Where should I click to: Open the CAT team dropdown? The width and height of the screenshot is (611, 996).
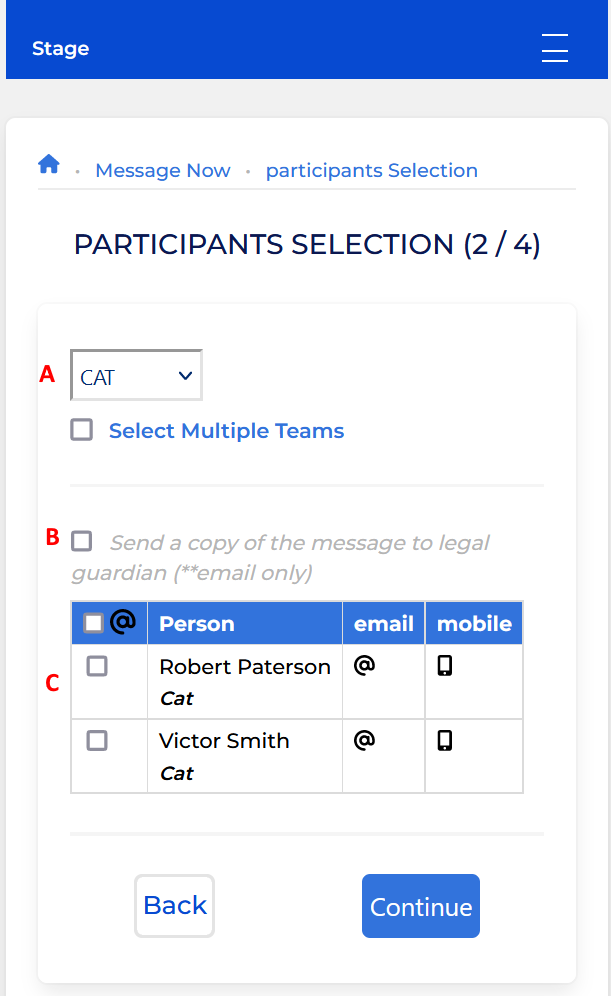pos(137,375)
